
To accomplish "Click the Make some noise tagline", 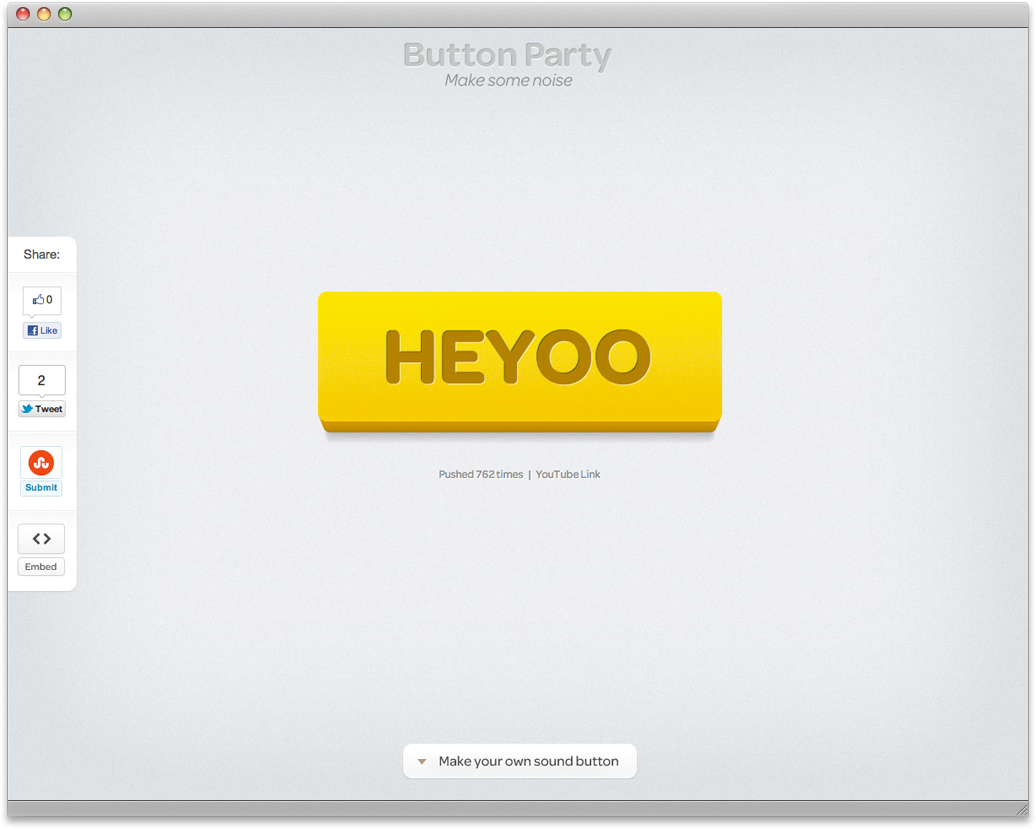I will coord(508,81).
